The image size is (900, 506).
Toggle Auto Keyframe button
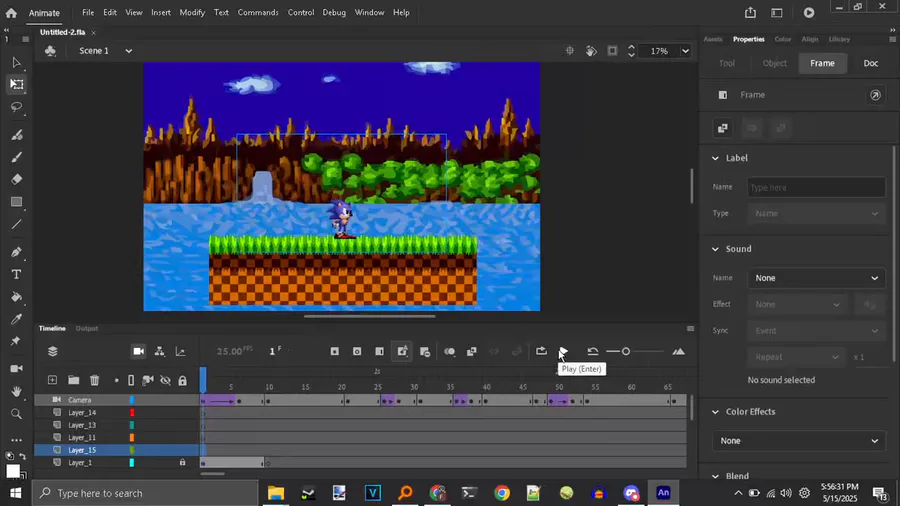pos(402,352)
